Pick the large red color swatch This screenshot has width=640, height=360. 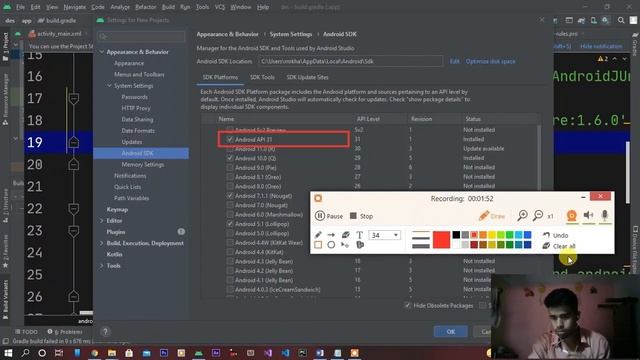coord(441,240)
